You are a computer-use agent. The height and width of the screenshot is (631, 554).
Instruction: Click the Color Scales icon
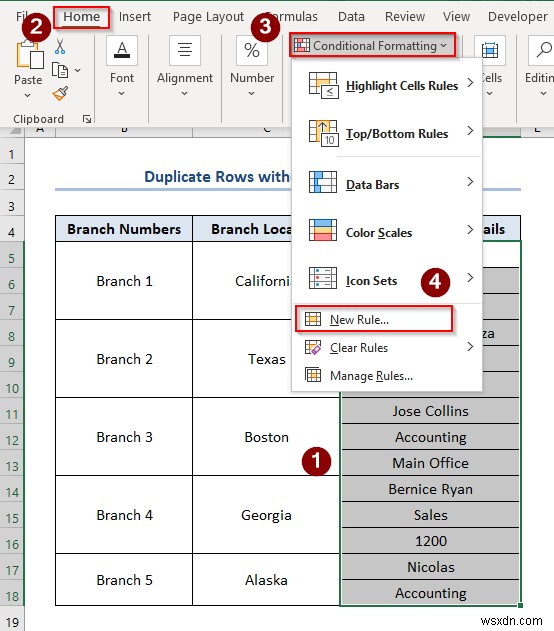[323, 230]
